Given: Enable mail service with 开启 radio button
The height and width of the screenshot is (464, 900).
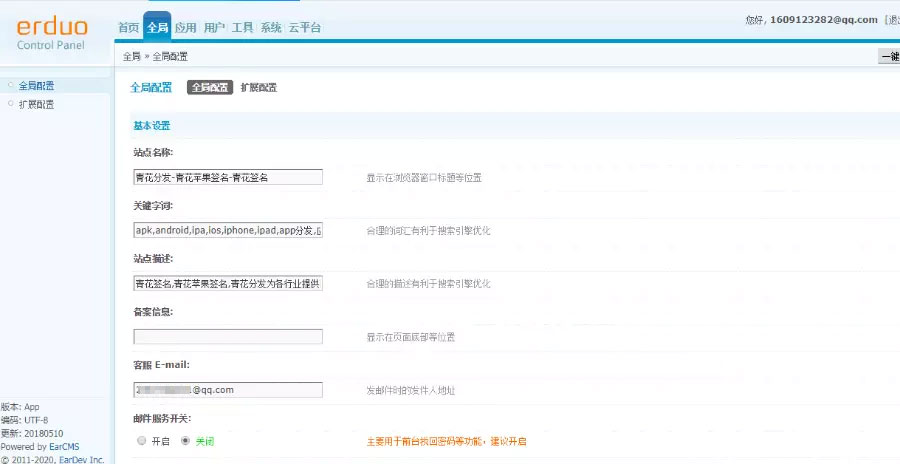Looking at the screenshot, I should click(141, 441).
